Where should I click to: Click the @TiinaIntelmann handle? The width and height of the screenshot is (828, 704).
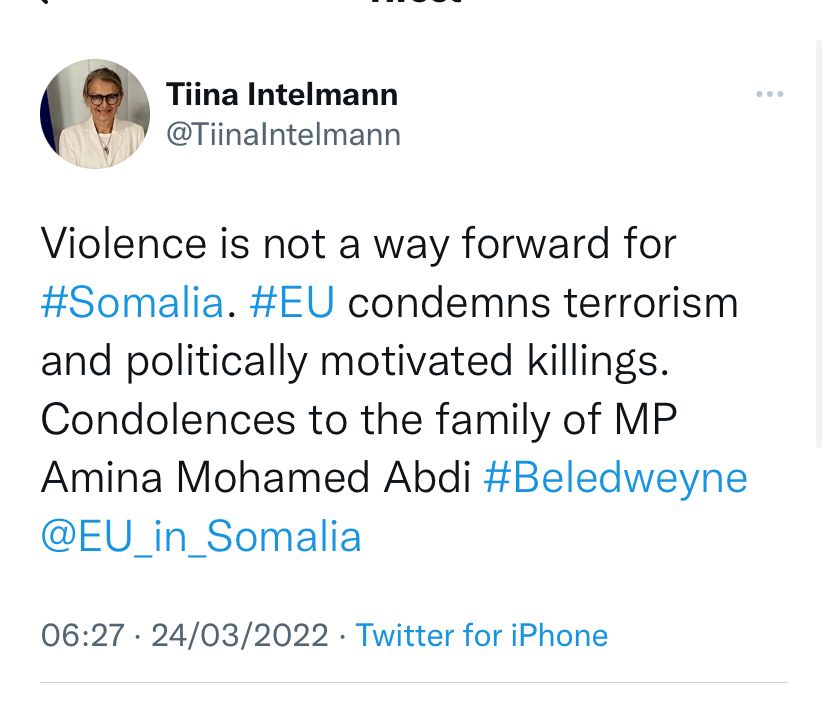point(283,134)
